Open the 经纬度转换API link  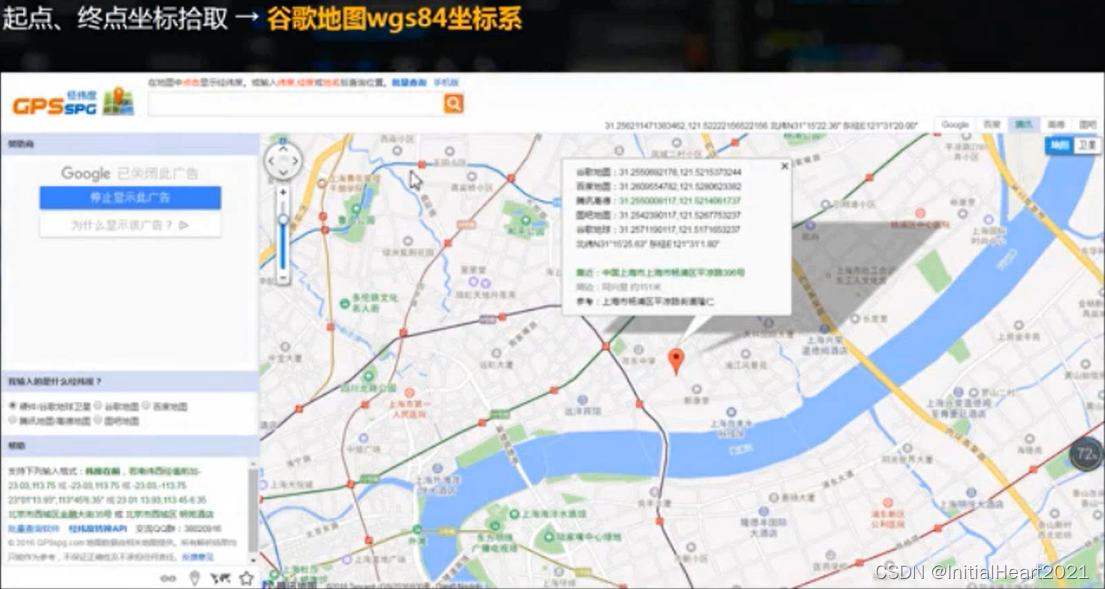[97, 528]
